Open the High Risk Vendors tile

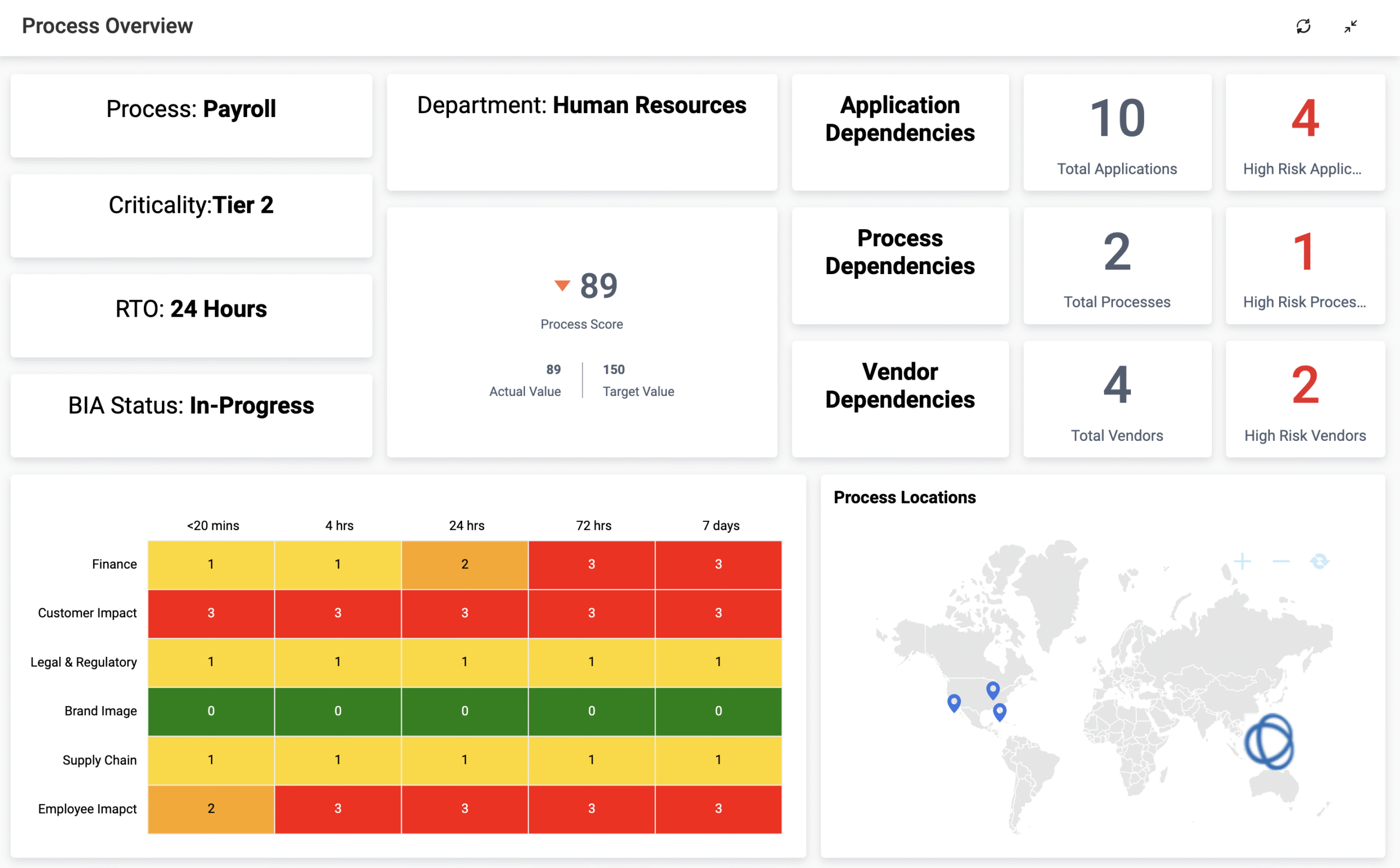point(1305,399)
